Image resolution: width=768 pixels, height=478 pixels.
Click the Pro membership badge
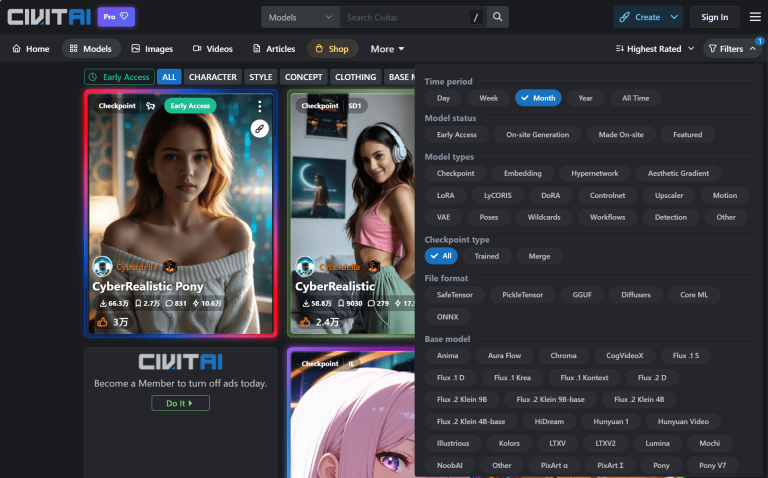[116, 17]
